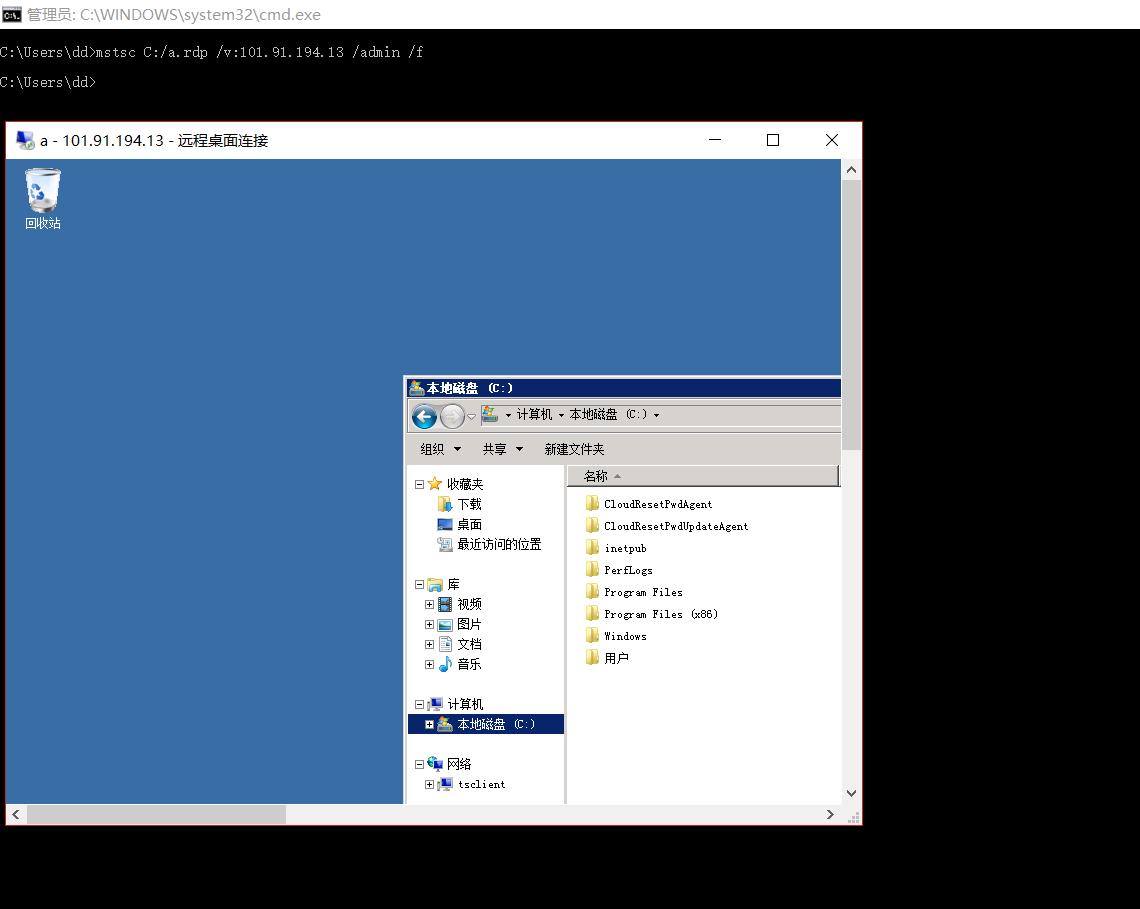The image size is (1140, 909).
Task: Expand the 视频 library tree node
Action: coord(429,603)
